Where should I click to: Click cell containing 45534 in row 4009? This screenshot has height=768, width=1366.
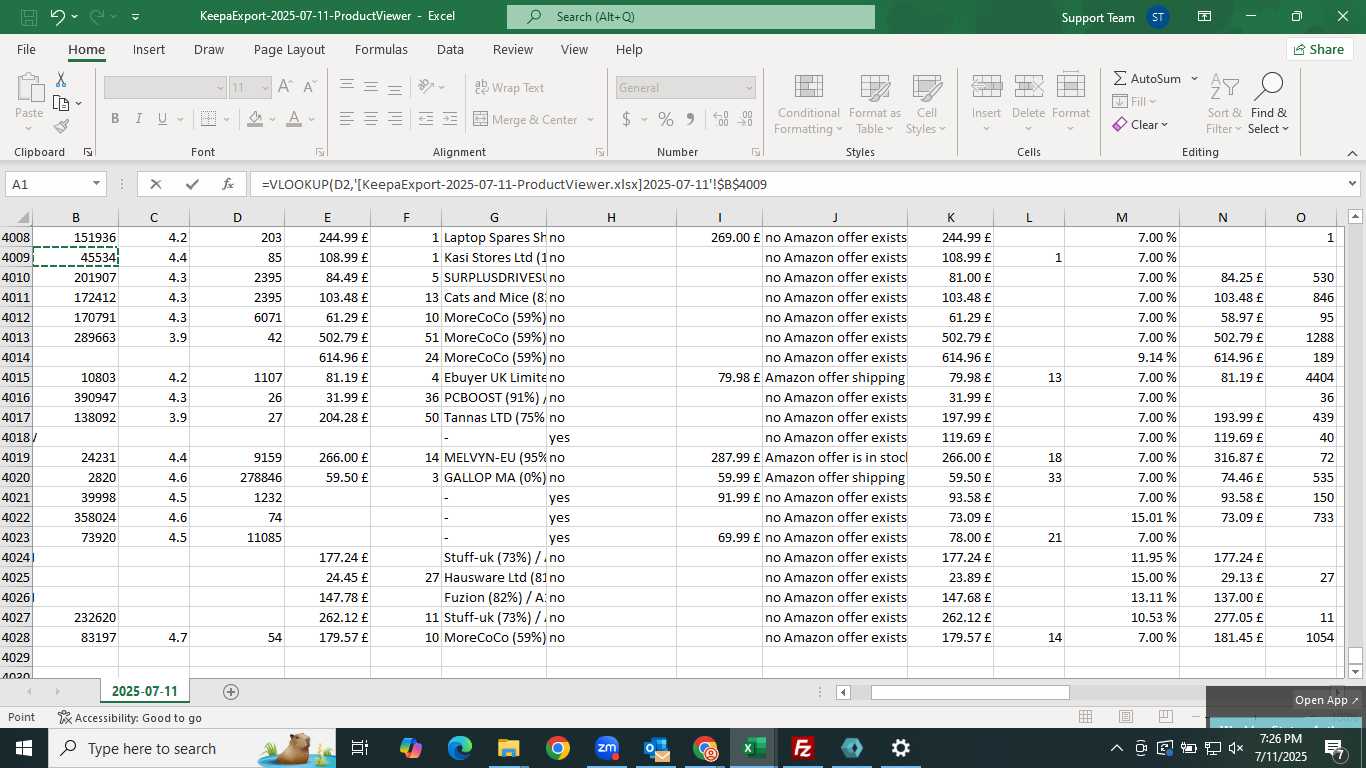click(76, 257)
